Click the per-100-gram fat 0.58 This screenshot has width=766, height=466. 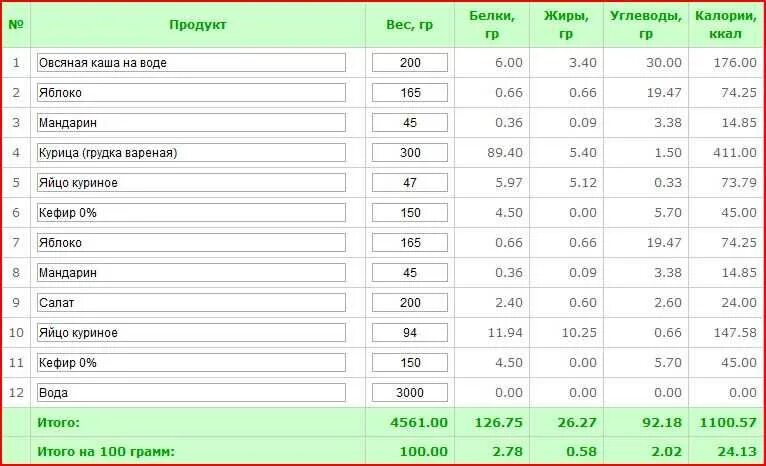(581, 452)
